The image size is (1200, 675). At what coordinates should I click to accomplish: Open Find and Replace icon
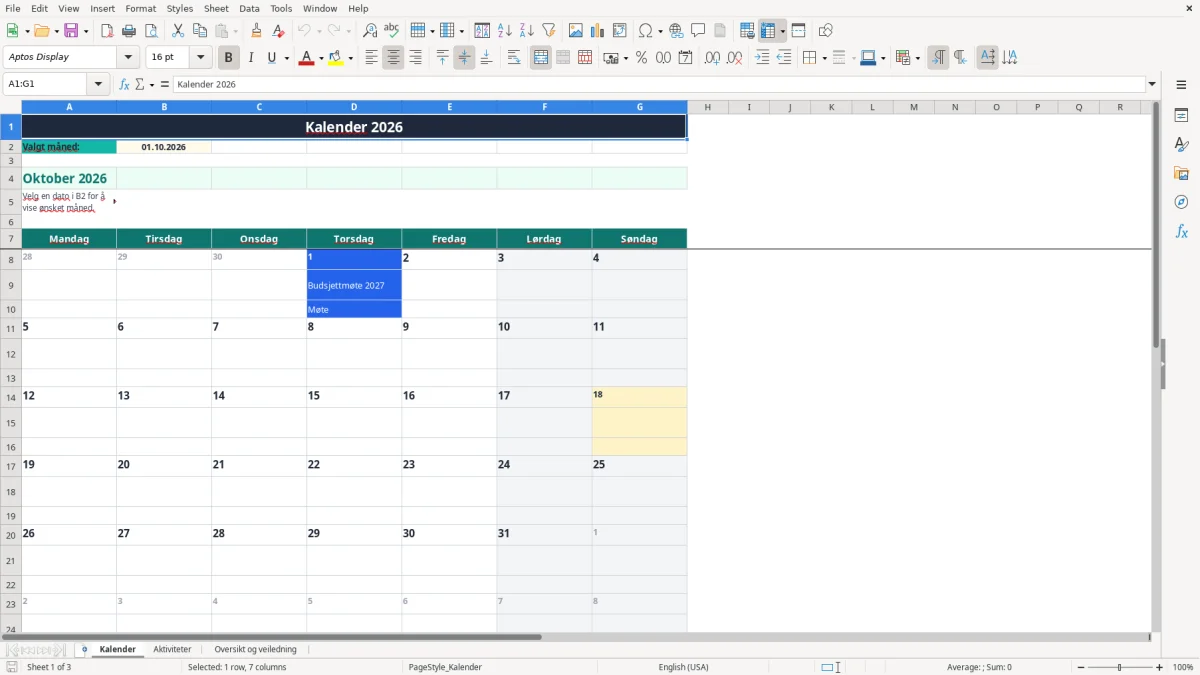click(x=370, y=31)
